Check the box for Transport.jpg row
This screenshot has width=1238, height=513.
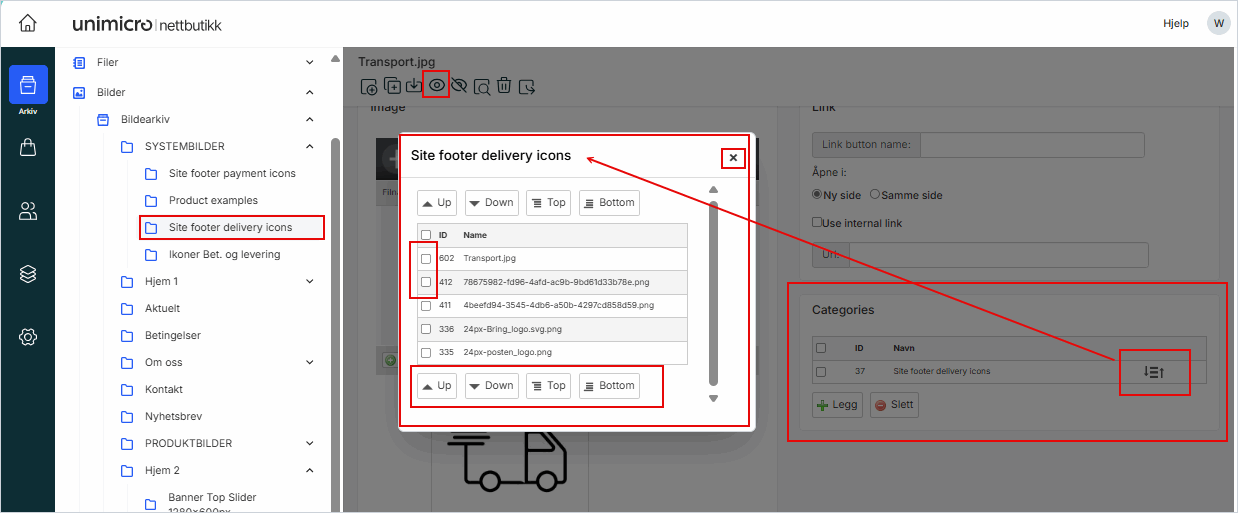(x=426, y=259)
